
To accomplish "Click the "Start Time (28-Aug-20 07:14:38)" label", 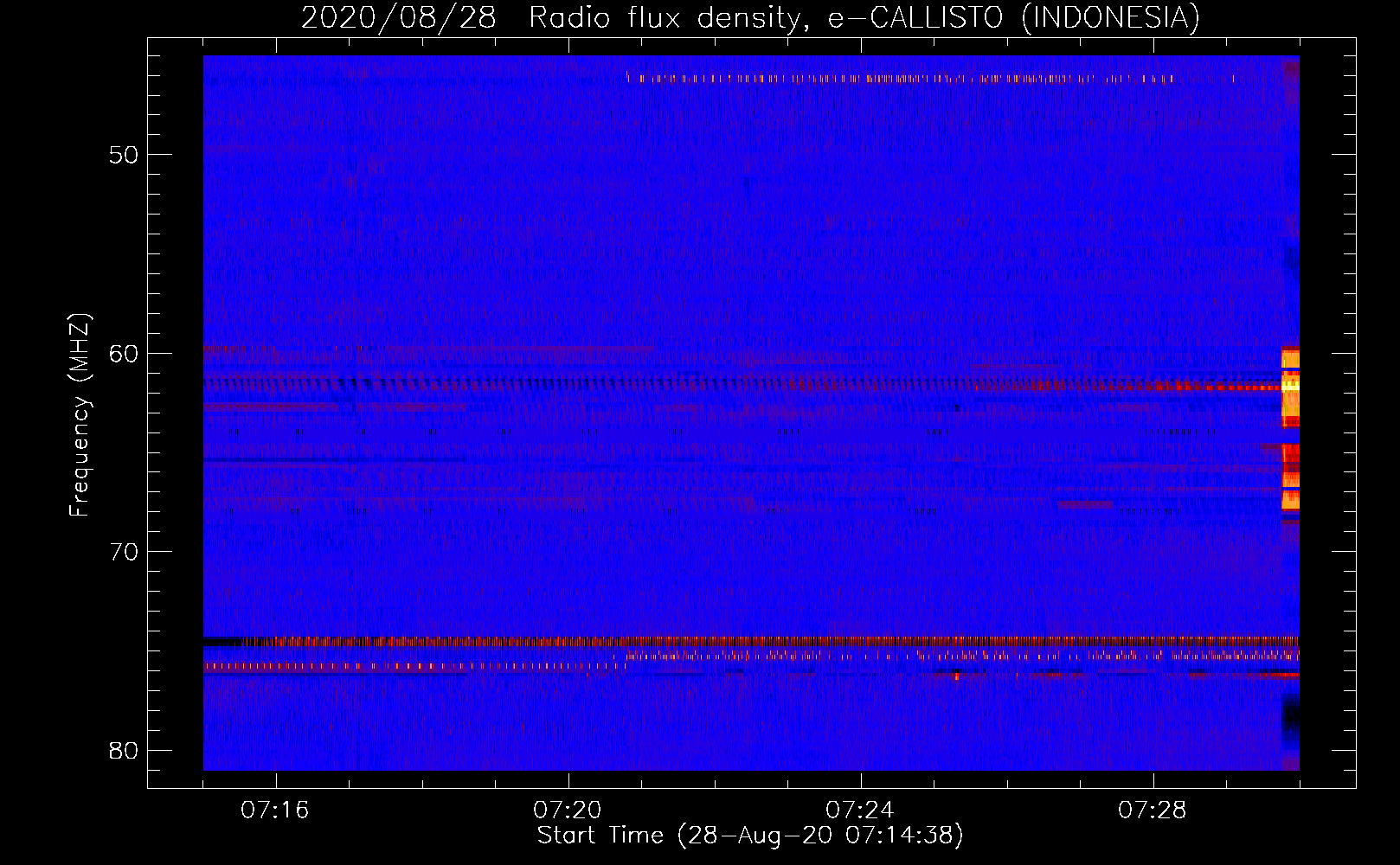I will (x=750, y=836).
